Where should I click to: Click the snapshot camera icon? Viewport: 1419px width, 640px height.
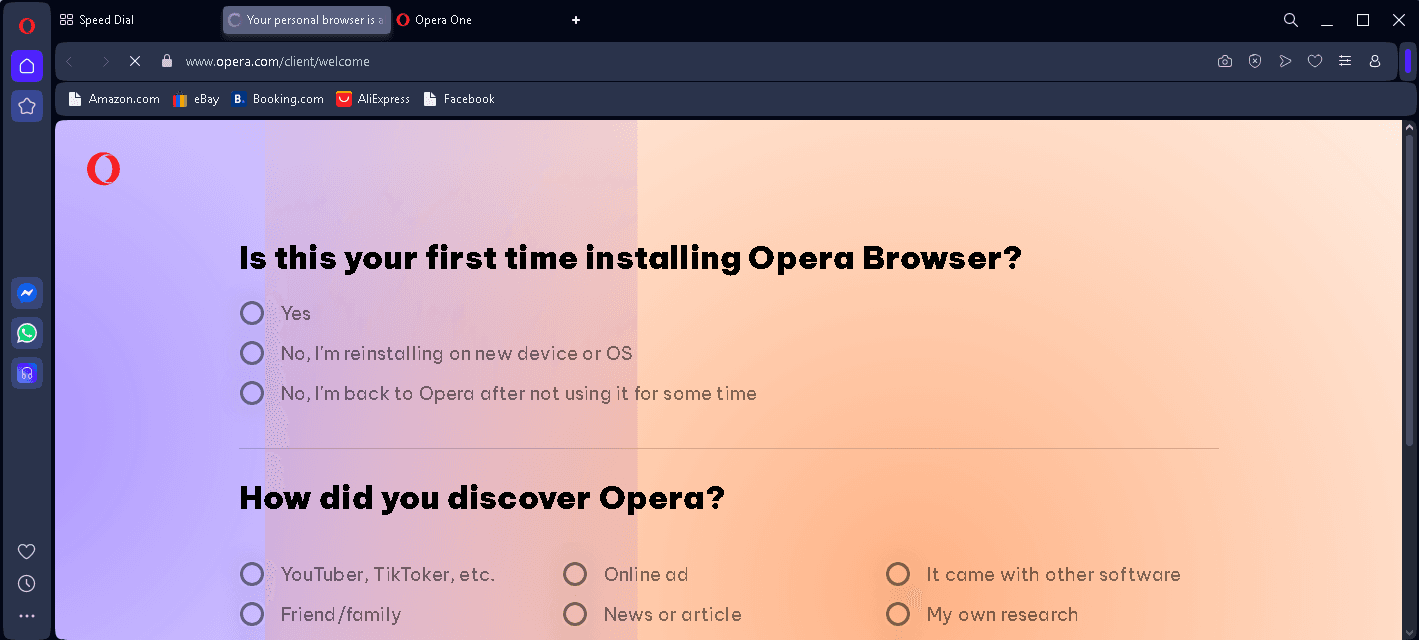click(1225, 61)
